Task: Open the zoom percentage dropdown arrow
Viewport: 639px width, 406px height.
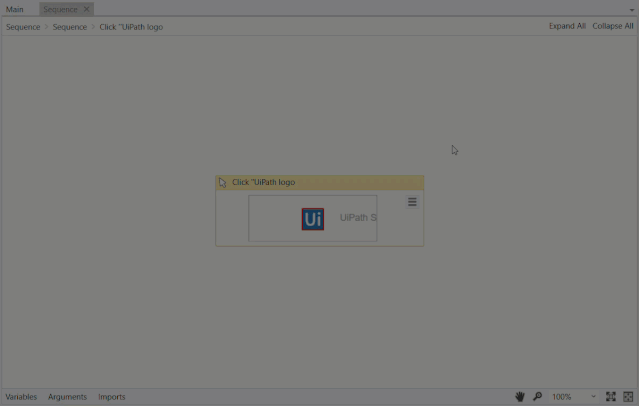Action: coord(593,397)
